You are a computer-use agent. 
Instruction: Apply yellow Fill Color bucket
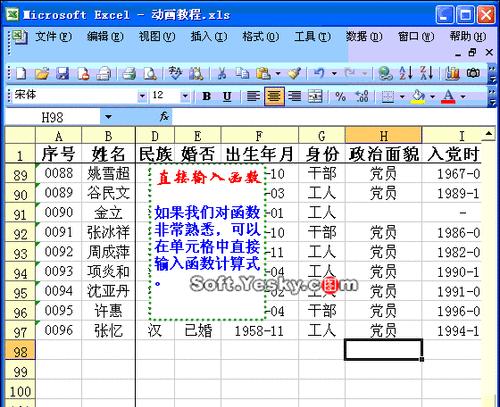click(418, 97)
